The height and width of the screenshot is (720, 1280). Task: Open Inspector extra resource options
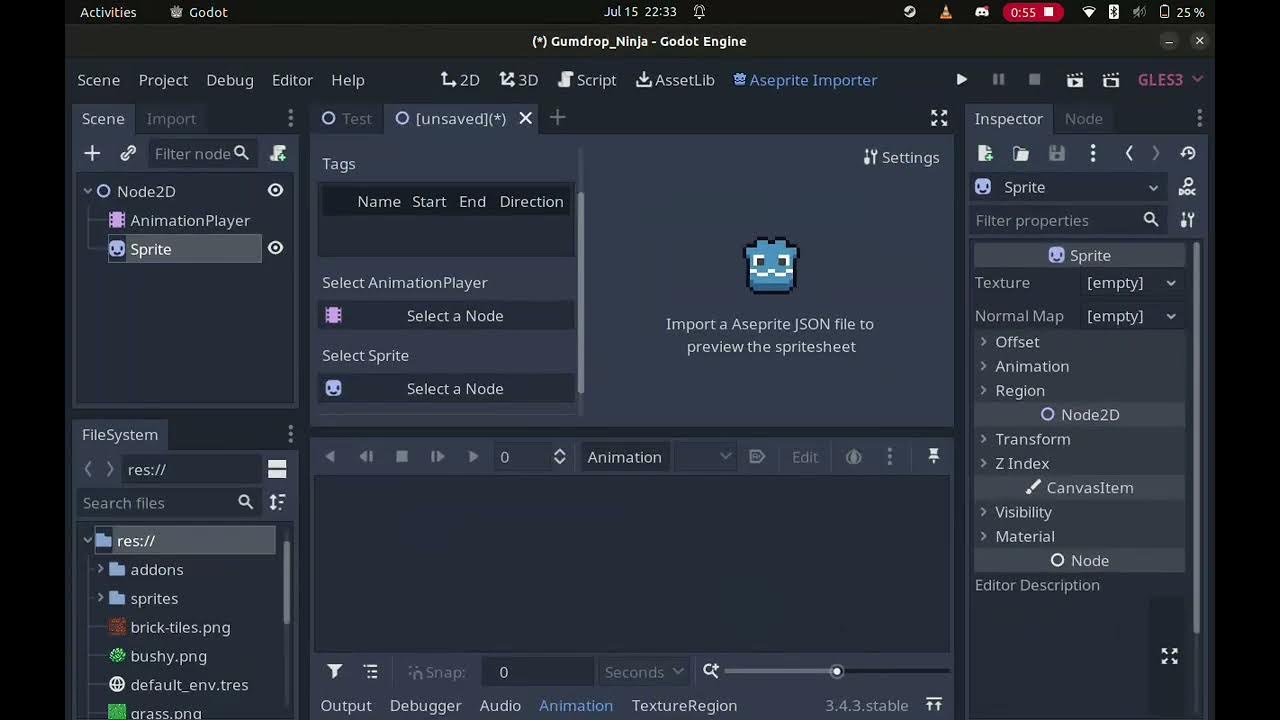[x=1093, y=153]
